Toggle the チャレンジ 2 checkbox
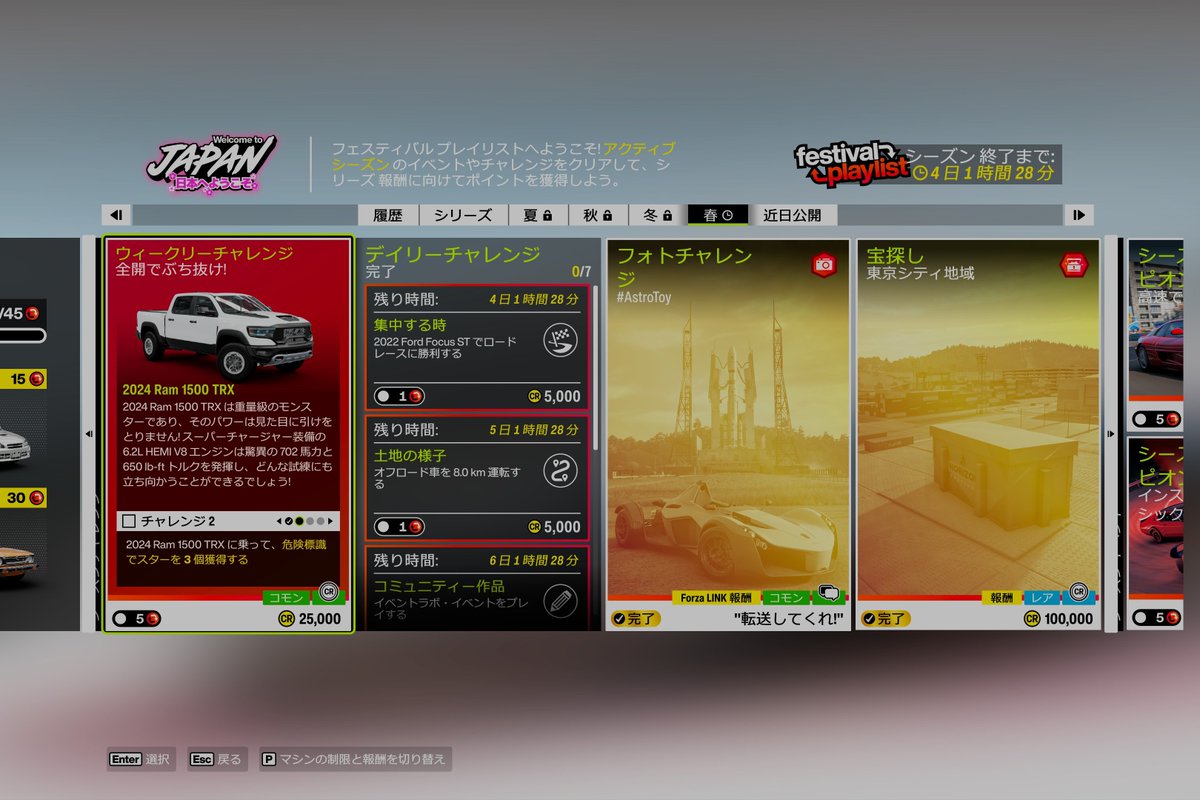 coord(128,521)
